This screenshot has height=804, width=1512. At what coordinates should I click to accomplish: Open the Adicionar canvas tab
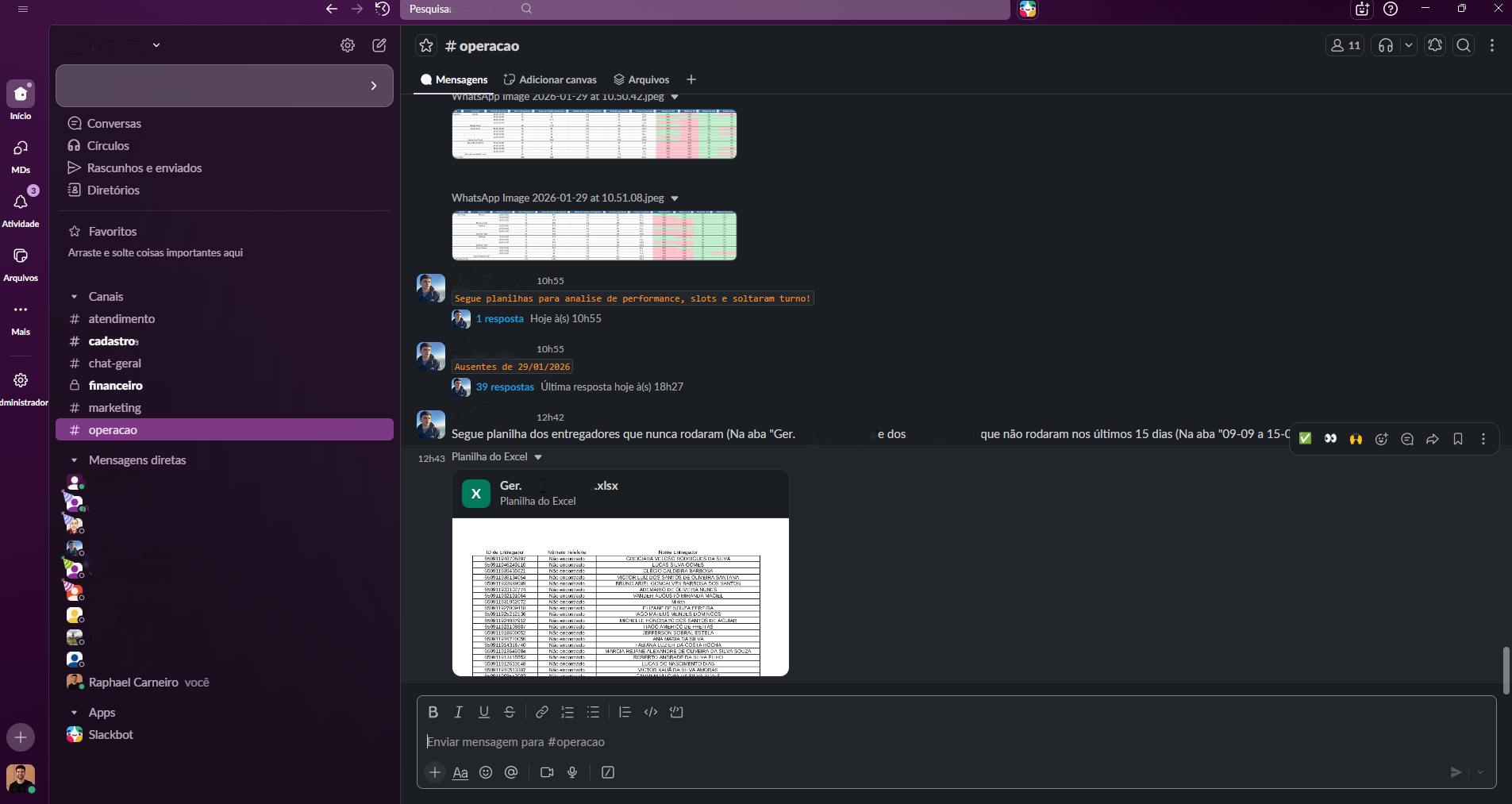point(550,79)
